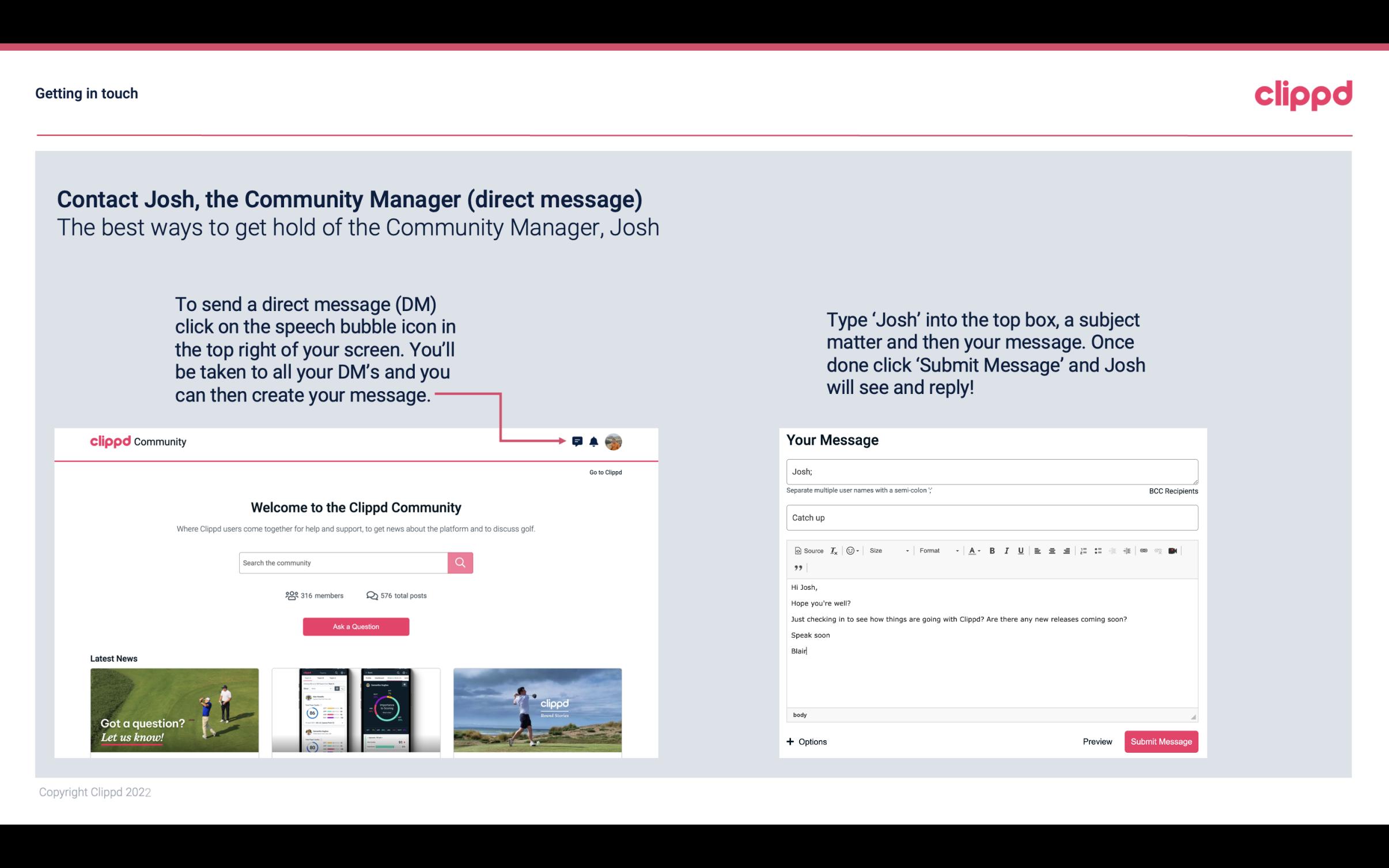Screen dimensions: 1389x868
Task: Click the Ask a Question button
Action: (x=356, y=626)
